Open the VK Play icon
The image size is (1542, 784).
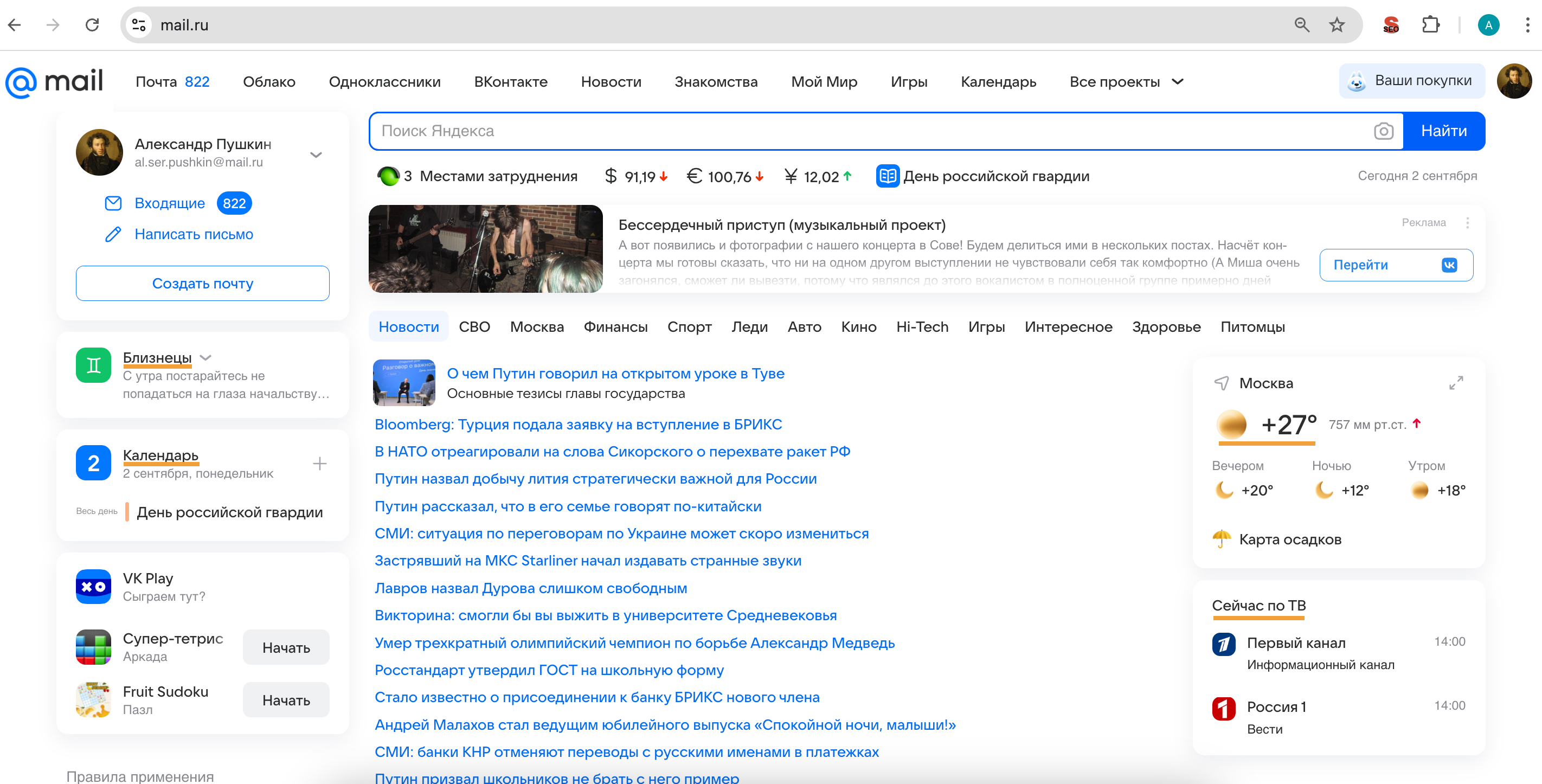click(x=93, y=587)
